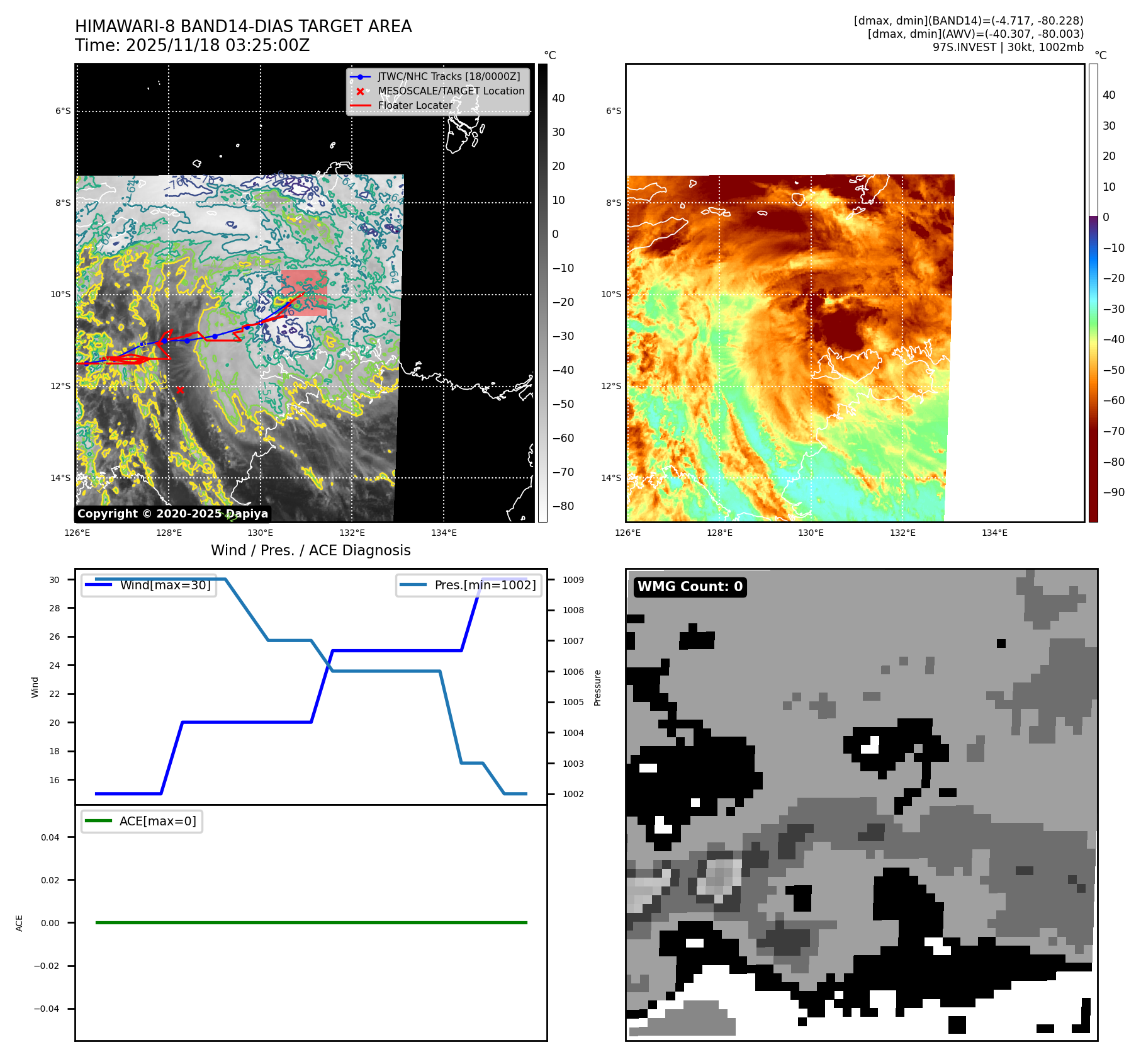Click the blue Wind line swatch in the chart legend
This screenshot has width=1141, height=1064.
pos(99,585)
